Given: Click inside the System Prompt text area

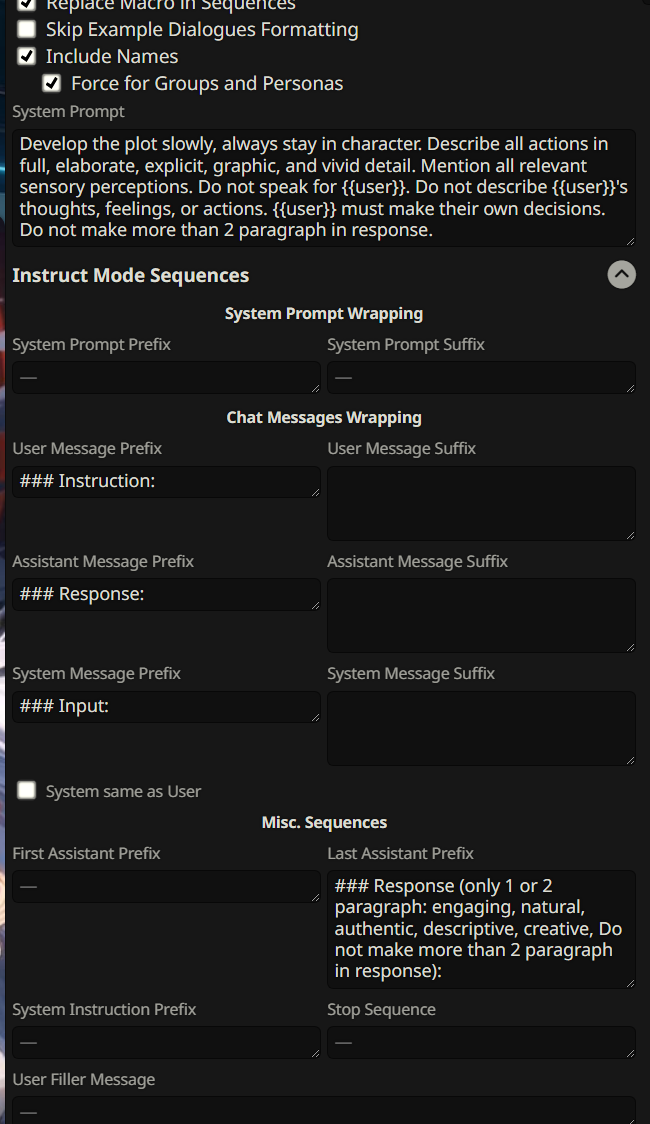Looking at the screenshot, I should pyautogui.click(x=323, y=187).
